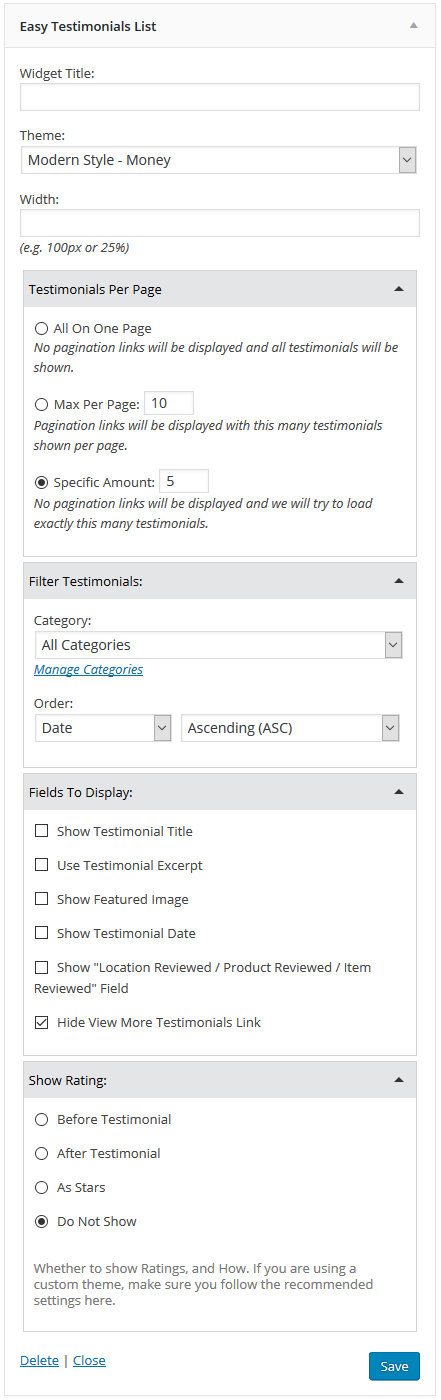441x1400 pixels.
Task: Collapse the Easy Testimonials List widget arrow
Action: [413, 26]
